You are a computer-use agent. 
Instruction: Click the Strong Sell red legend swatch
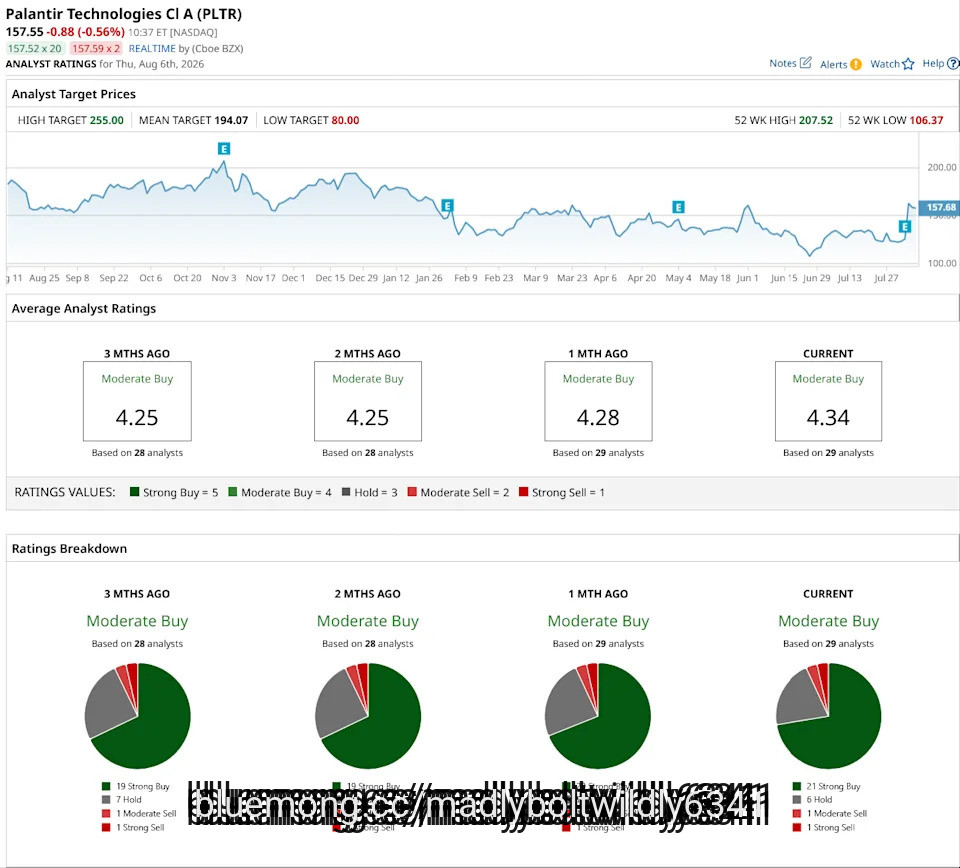point(523,492)
